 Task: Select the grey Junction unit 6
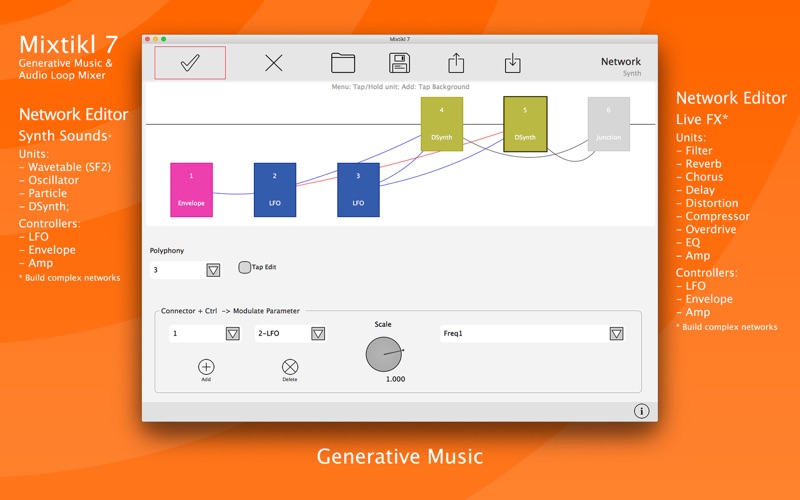(x=609, y=124)
